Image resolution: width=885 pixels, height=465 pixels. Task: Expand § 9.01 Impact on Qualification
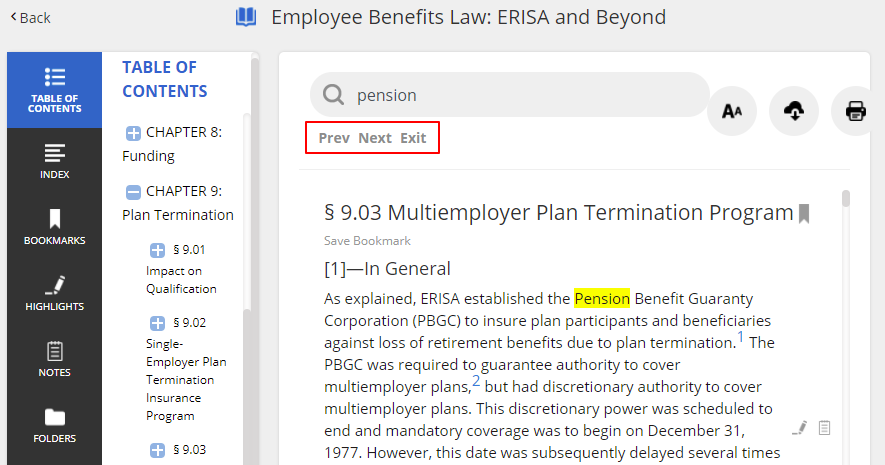(x=157, y=250)
